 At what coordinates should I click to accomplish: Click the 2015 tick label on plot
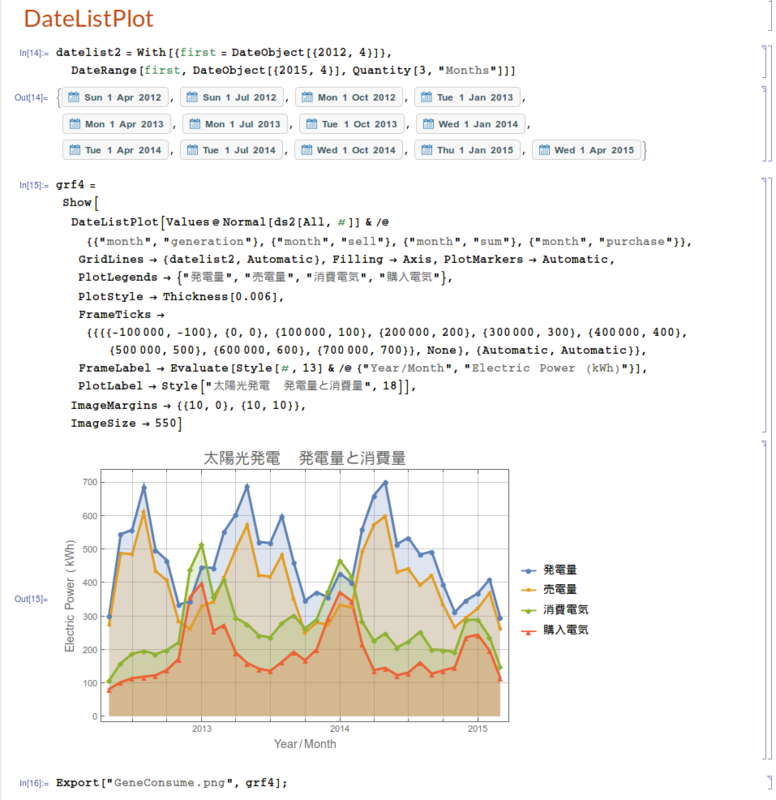[x=478, y=729]
